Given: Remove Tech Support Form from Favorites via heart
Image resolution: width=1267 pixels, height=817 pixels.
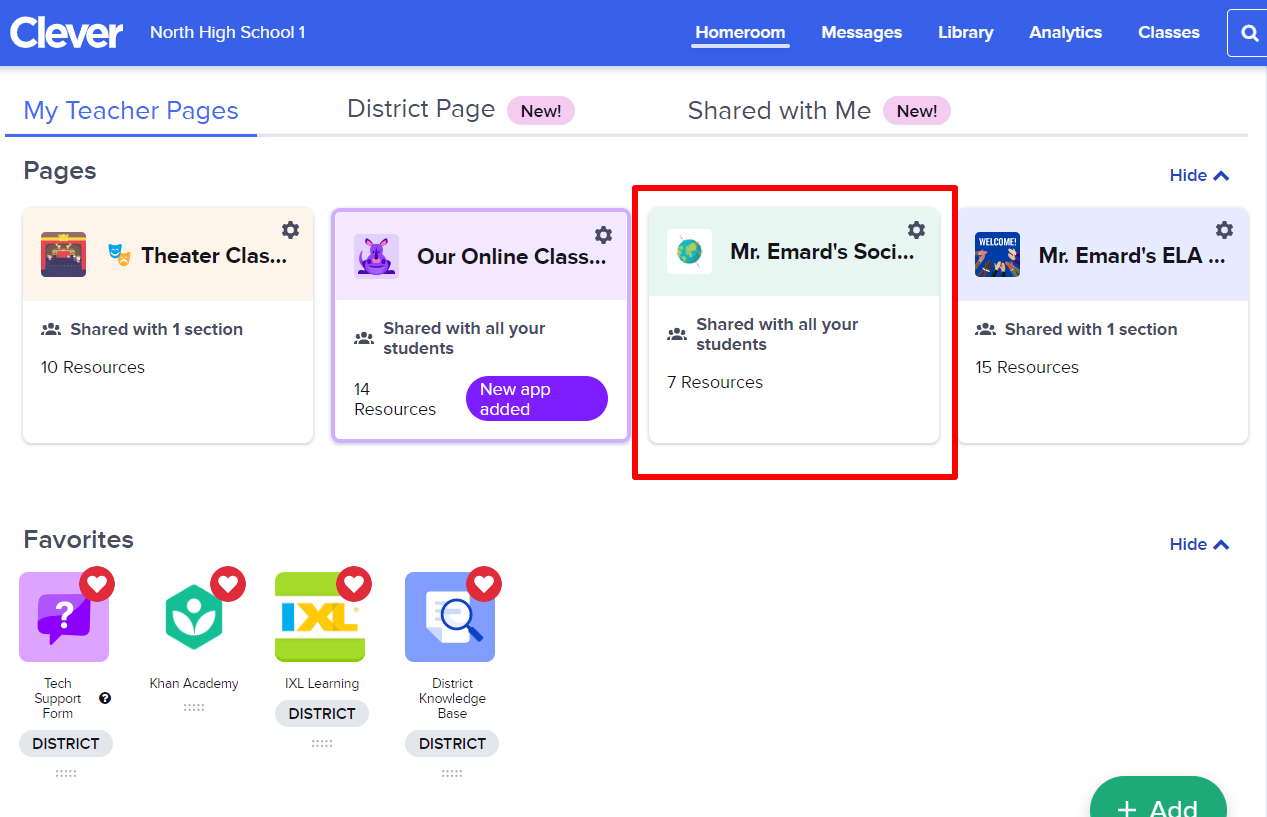Looking at the screenshot, I should pos(98,583).
